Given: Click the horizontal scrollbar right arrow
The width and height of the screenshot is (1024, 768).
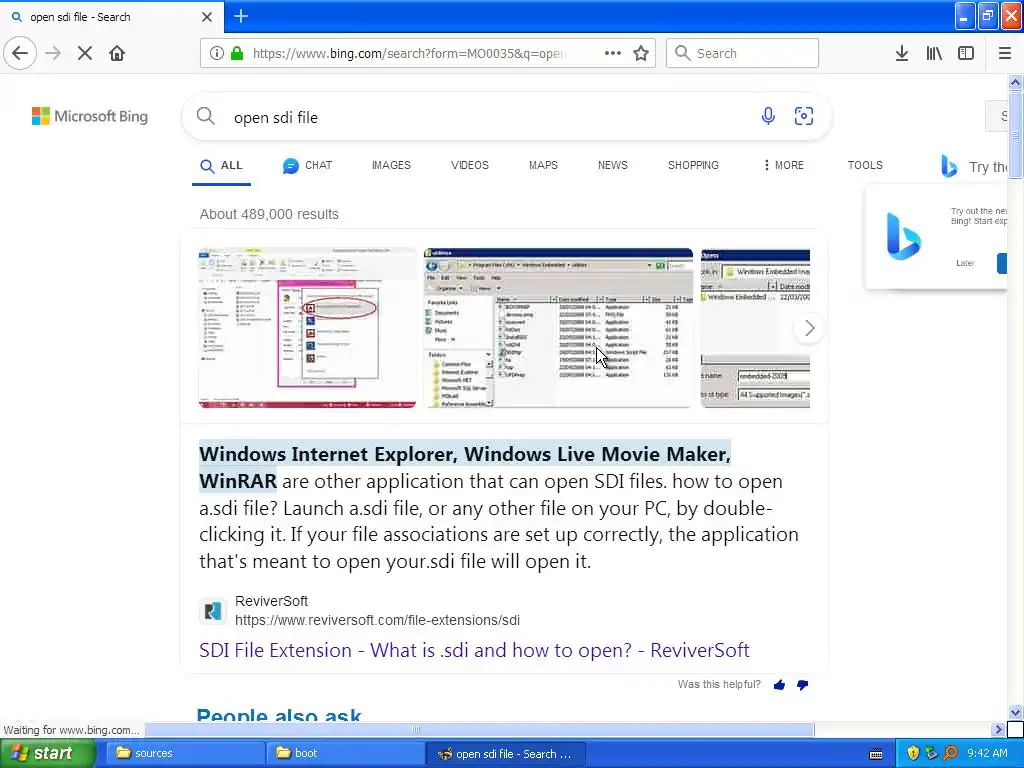Looking at the screenshot, I should 997,729.
